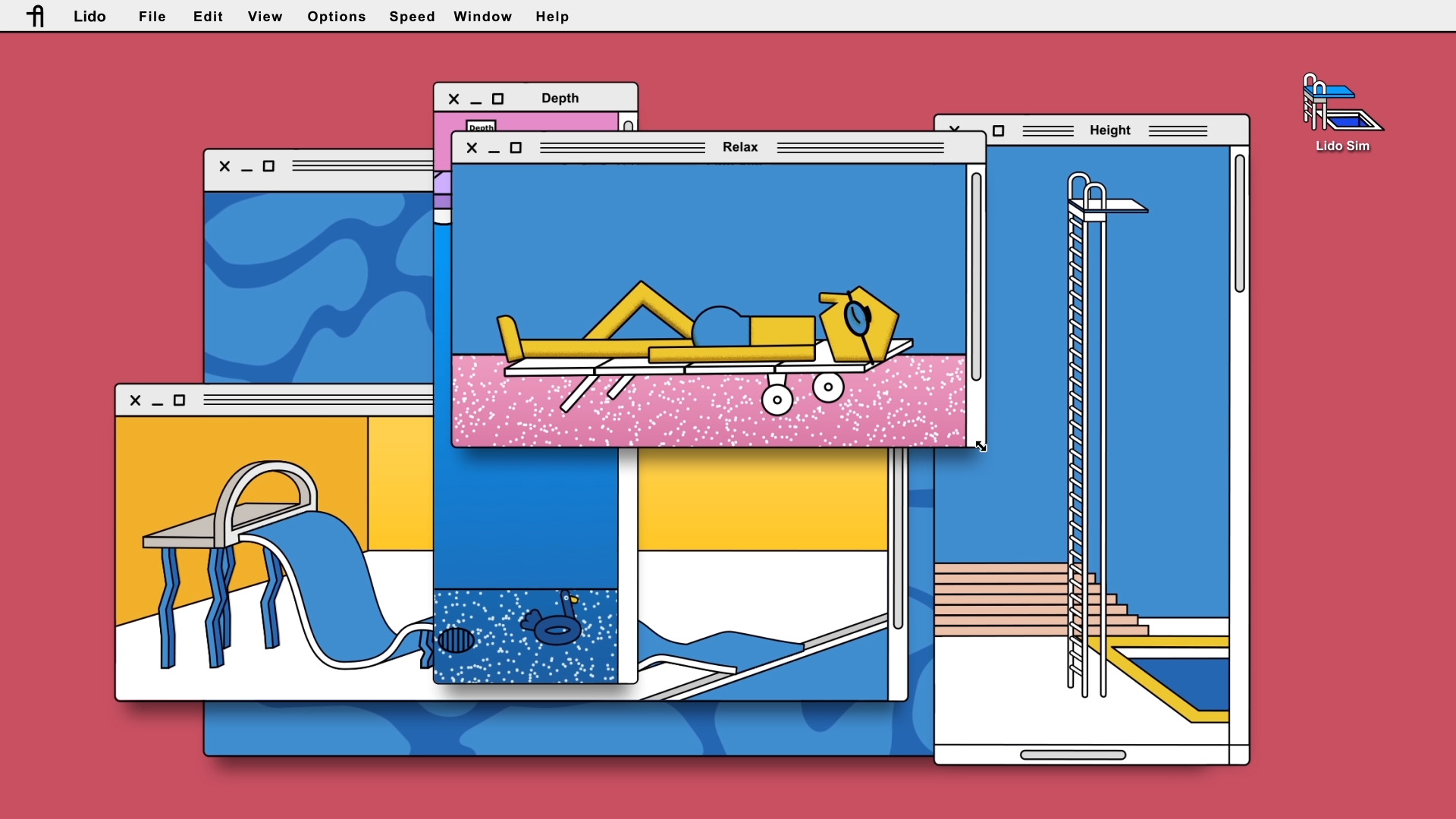Image resolution: width=1456 pixels, height=819 pixels.
Task: Click the Height window's vertical scrollbar thumb
Action: pos(1239,224)
